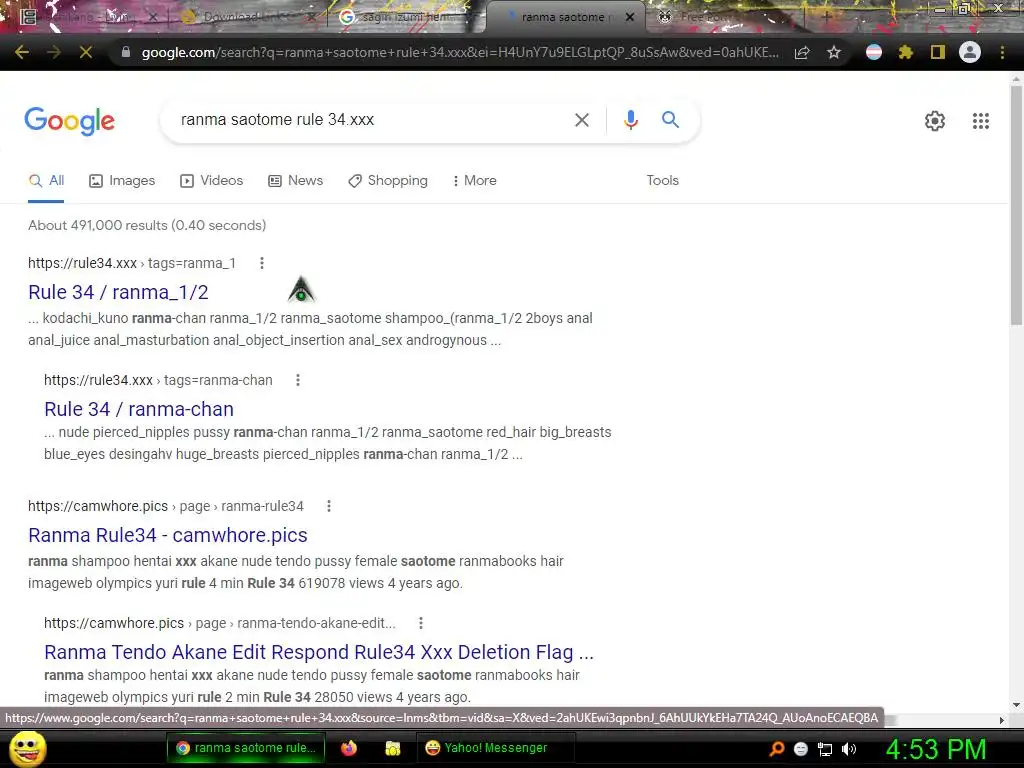The height and width of the screenshot is (768, 1024).
Task: Go to the Google logo home page
Action: click(70, 121)
